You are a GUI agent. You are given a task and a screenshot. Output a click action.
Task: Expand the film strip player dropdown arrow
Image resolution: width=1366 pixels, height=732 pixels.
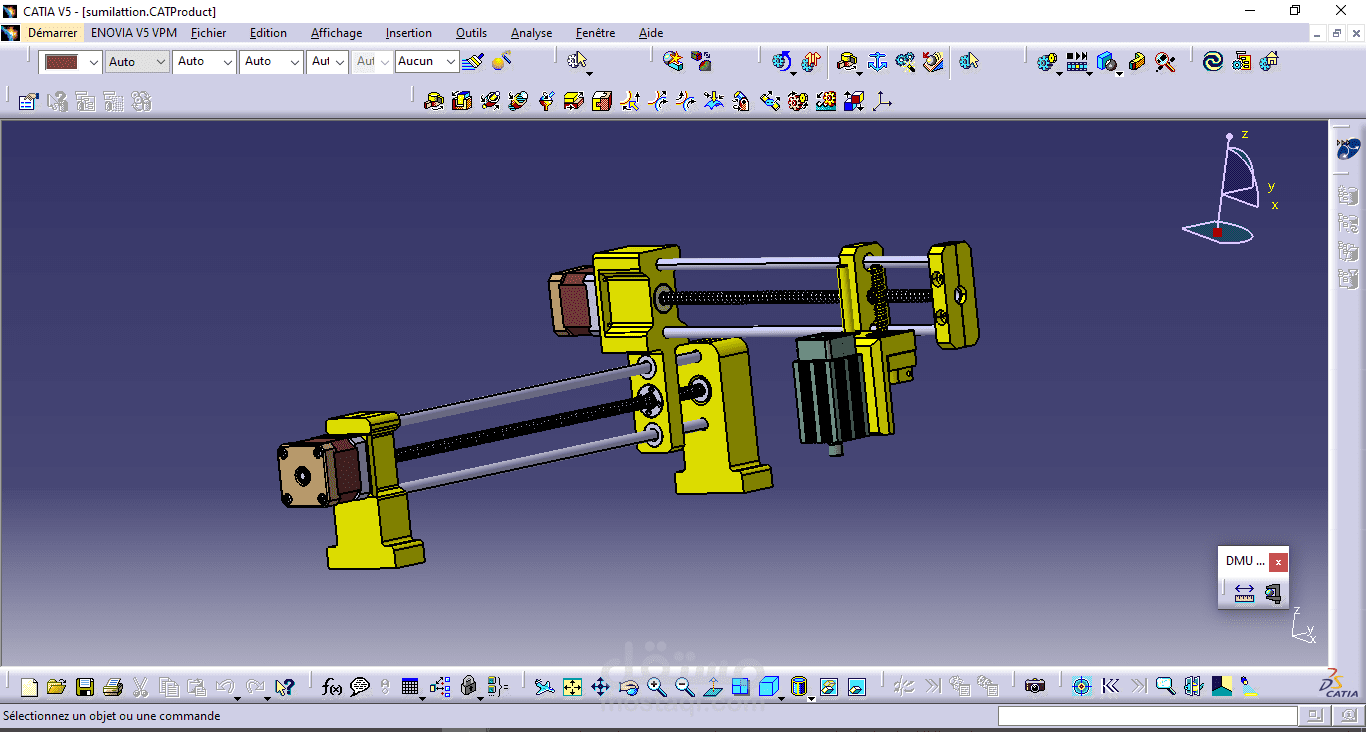click(x=1089, y=72)
